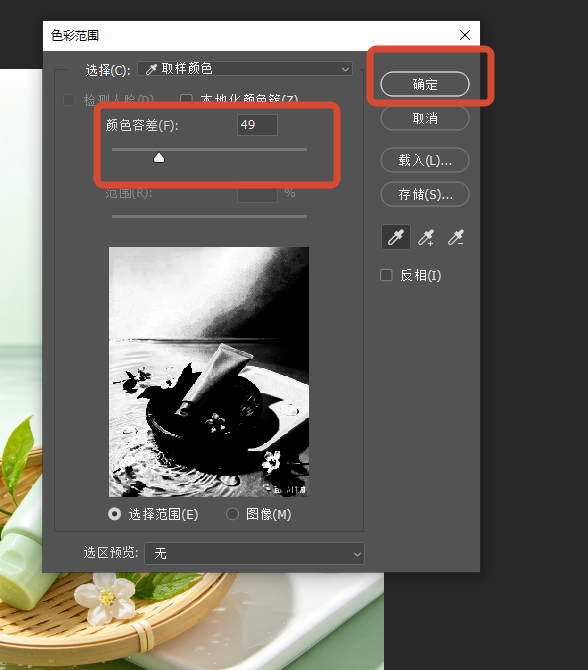The height and width of the screenshot is (670, 588).
Task: Click the 颜色容差 slider handle
Action: pos(159,158)
